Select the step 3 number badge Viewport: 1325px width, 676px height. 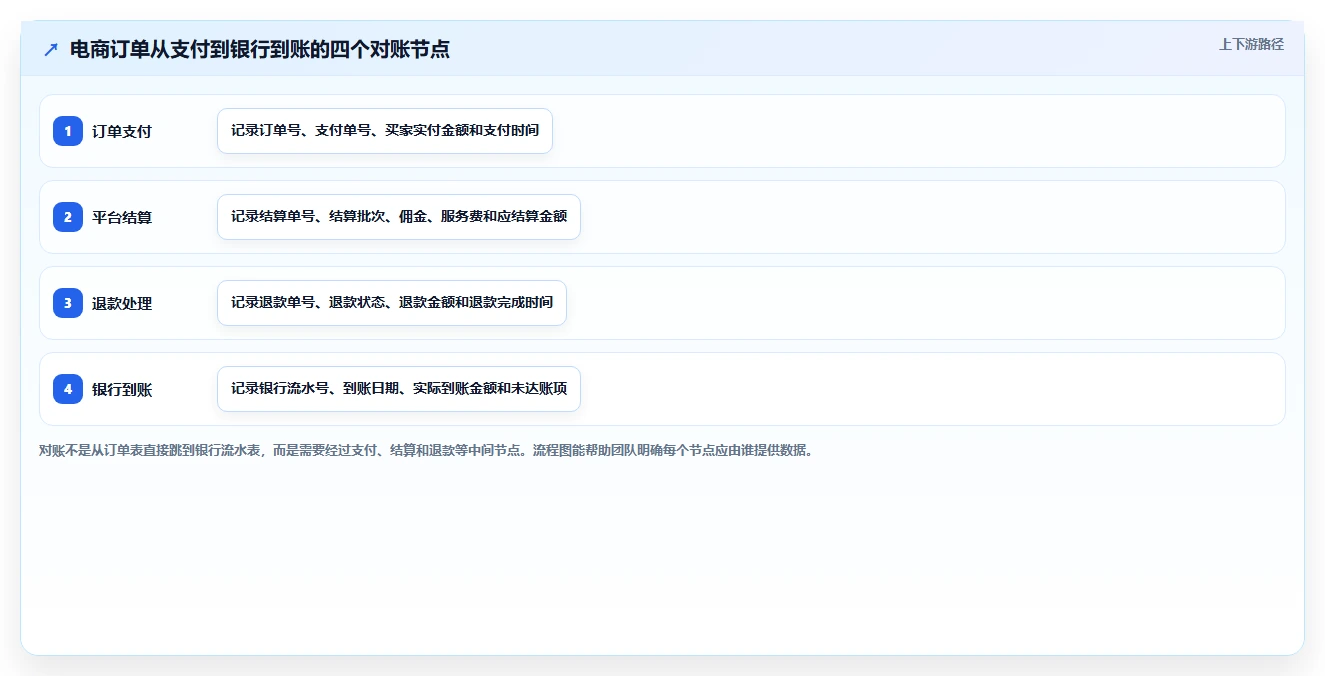click(x=68, y=303)
